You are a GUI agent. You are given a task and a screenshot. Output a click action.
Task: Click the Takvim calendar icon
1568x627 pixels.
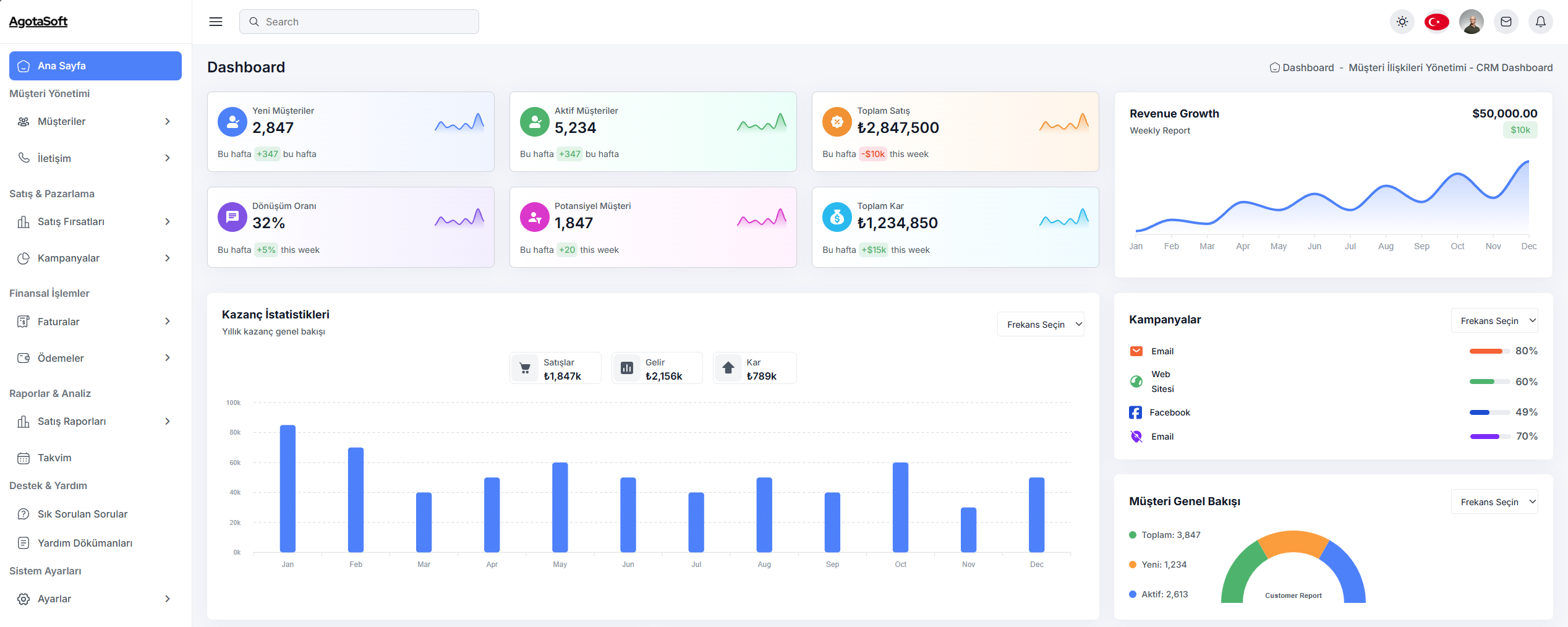(23, 458)
